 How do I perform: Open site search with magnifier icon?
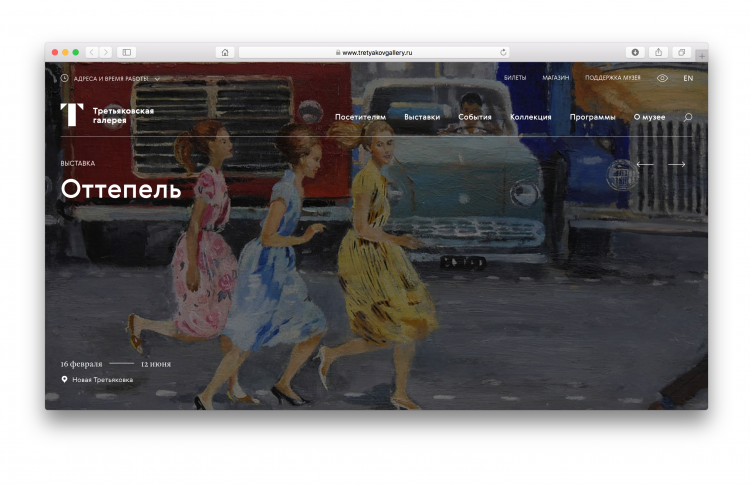click(688, 117)
